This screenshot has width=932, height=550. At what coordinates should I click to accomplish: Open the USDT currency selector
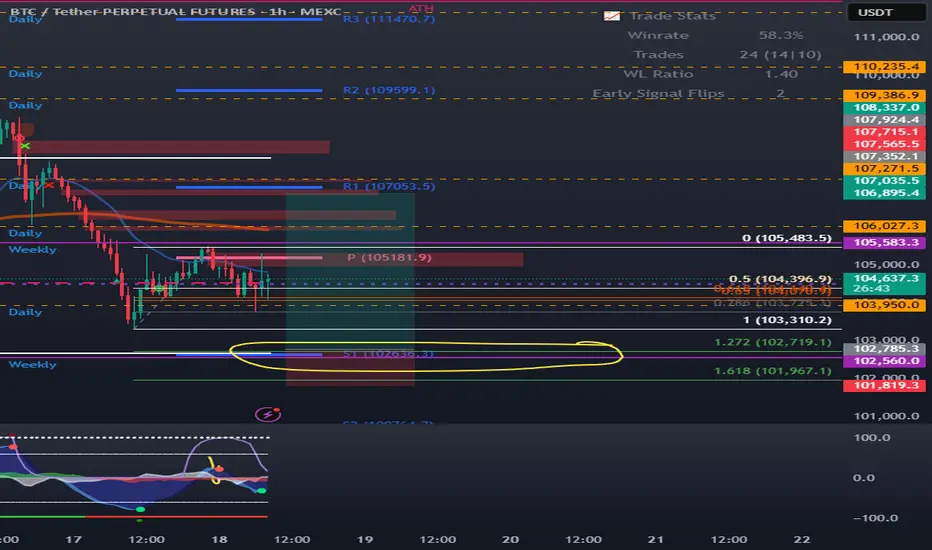[886, 12]
